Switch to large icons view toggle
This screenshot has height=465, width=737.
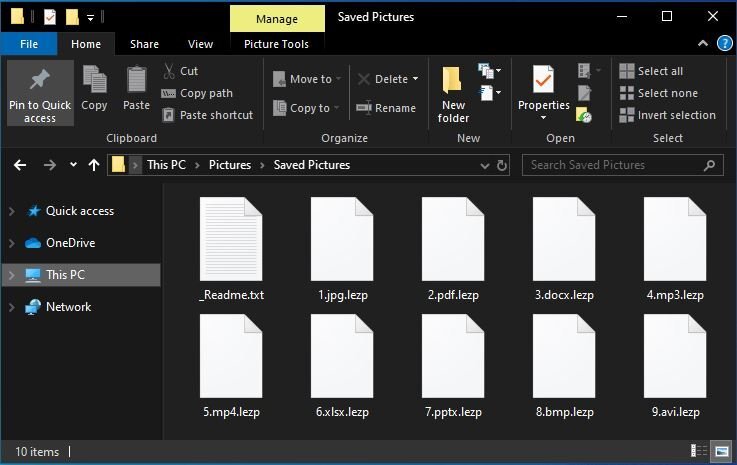[x=723, y=451]
